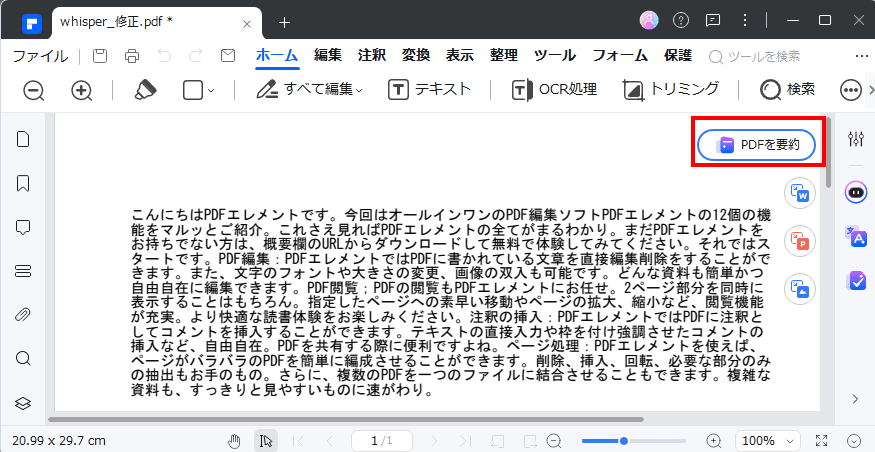Open the 注釈 tab
875x452 pixels.
click(x=372, y=56)
